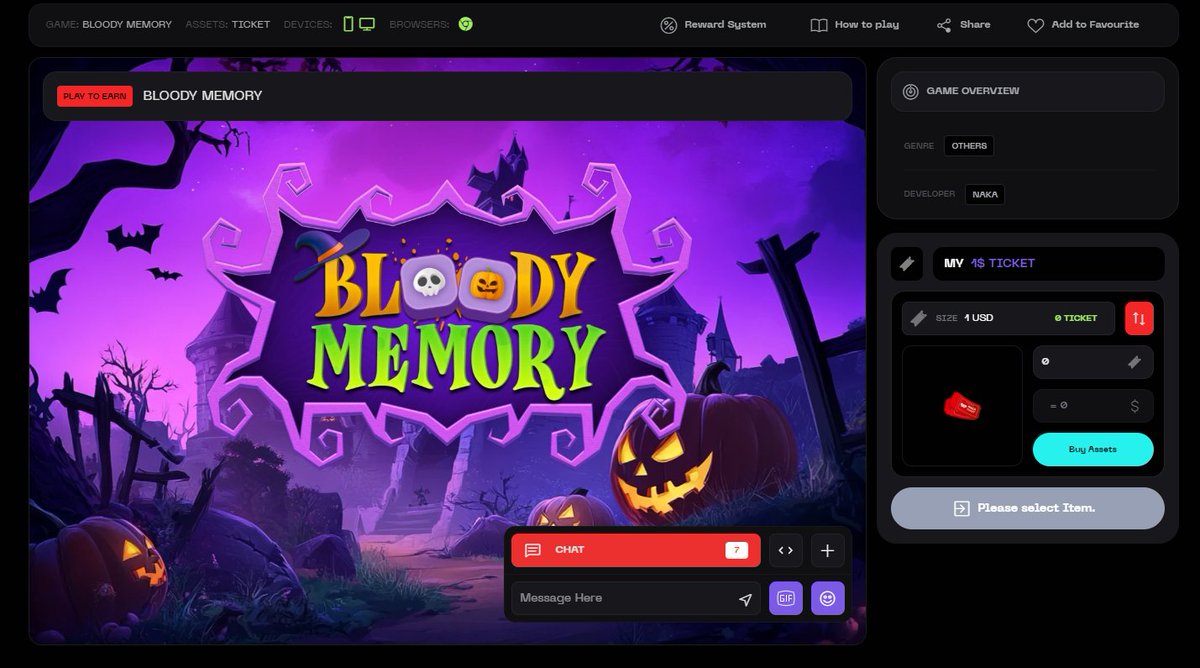Click the red ticket thumbnail
The image size is (1200, 668).
[x=962, y=406]
